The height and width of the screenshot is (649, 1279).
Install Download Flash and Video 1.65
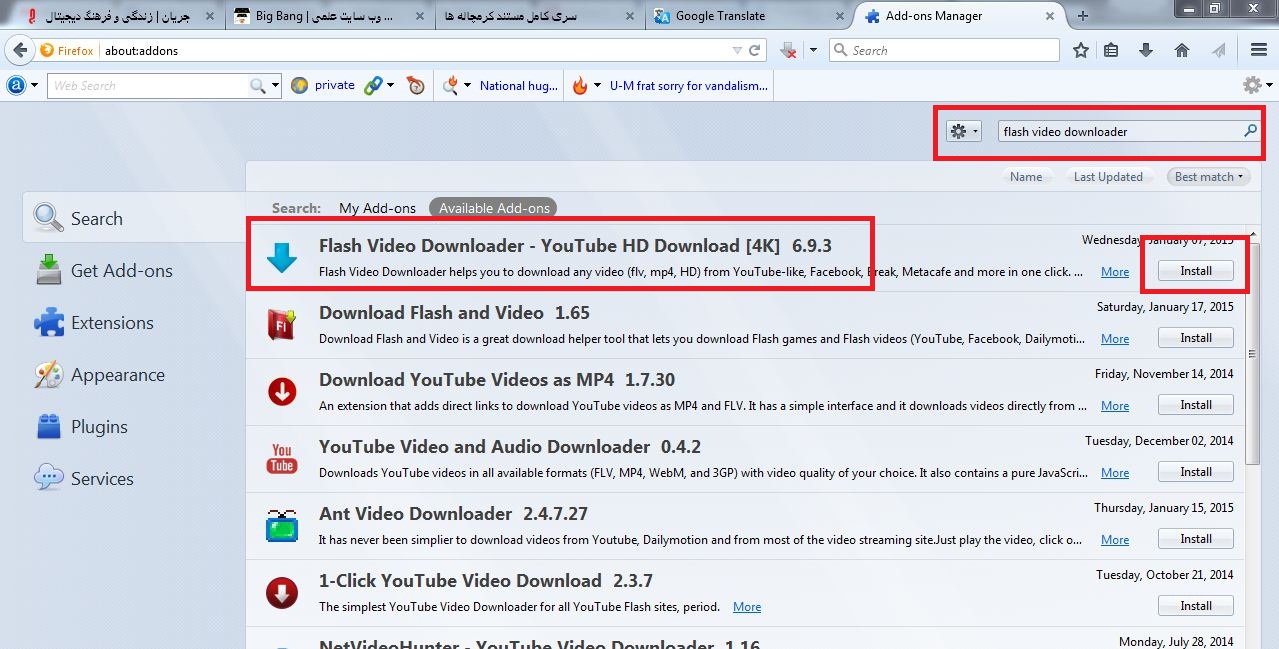(1195, 338)
